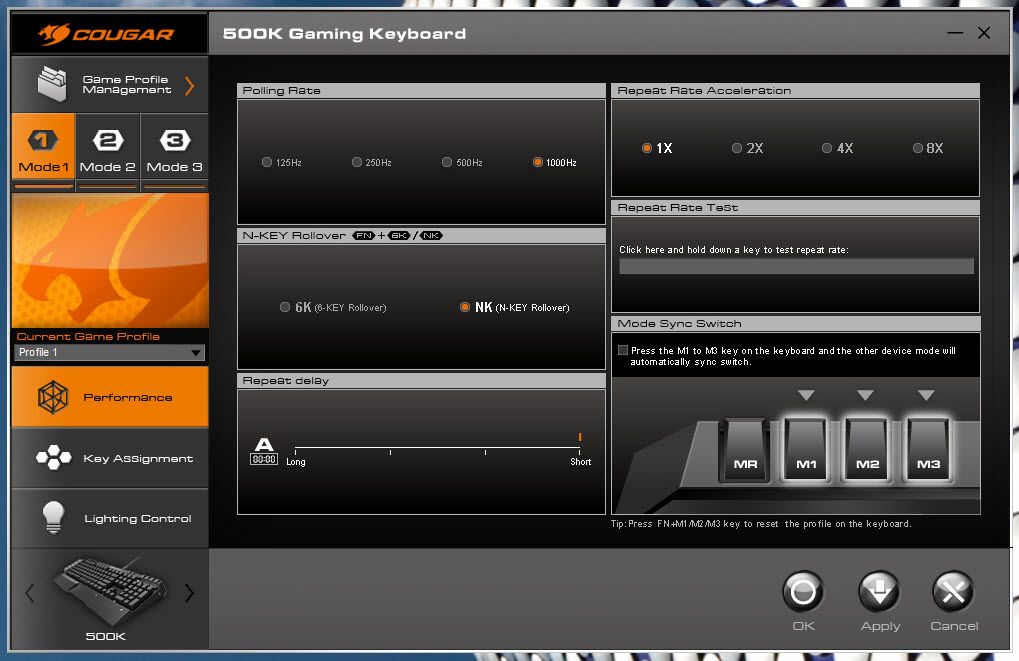This screenshot has width=1019, height=661.
Task: Click the 6K key badge in header
Action: pos(399,235)
